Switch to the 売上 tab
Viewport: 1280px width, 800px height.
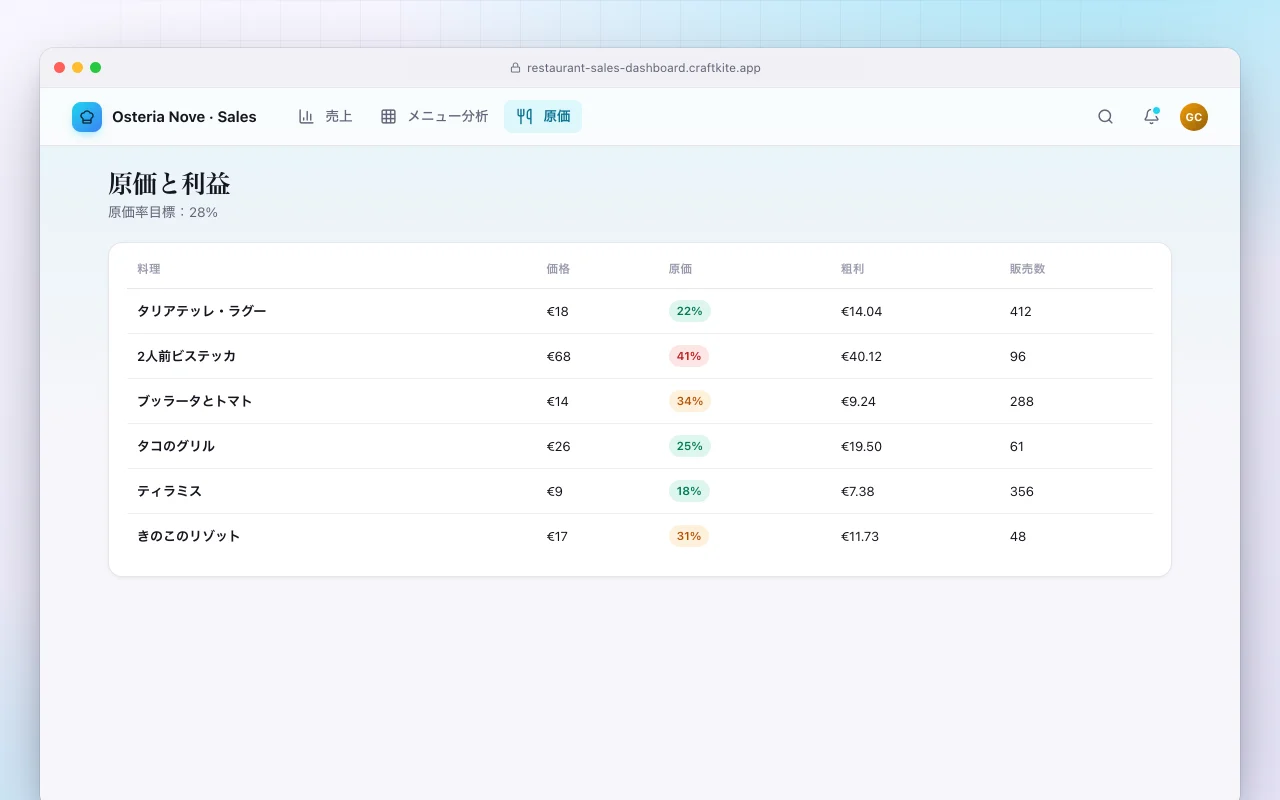326,117
